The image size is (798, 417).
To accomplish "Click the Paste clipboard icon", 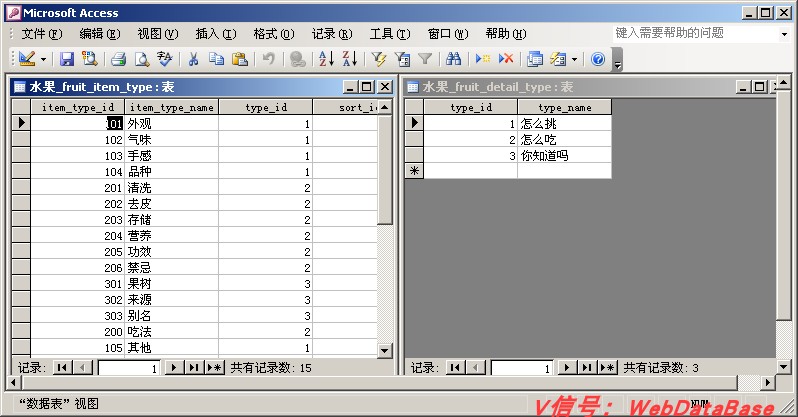I will click(240, 59).
